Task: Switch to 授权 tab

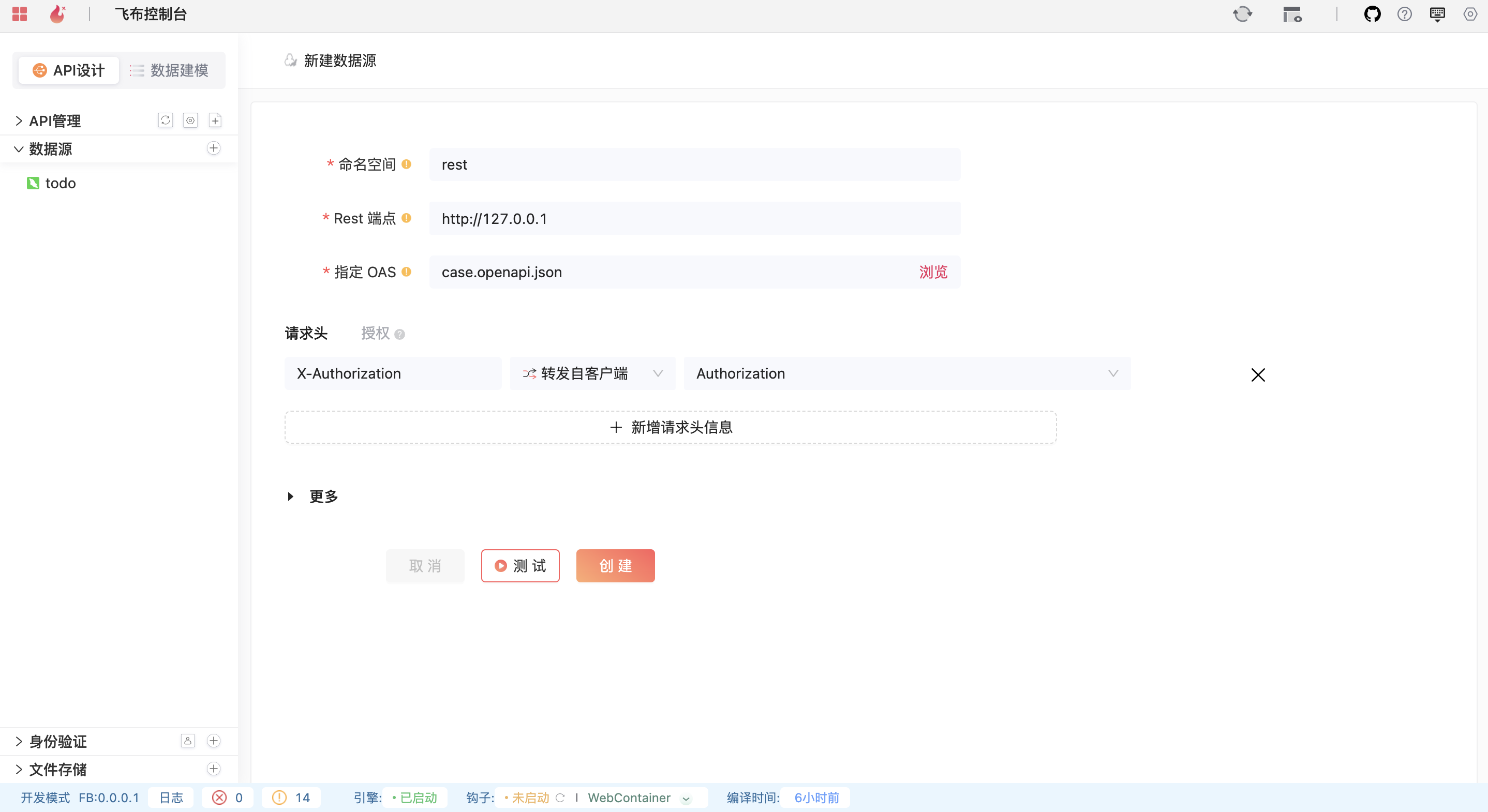Action: click(376, 333)
